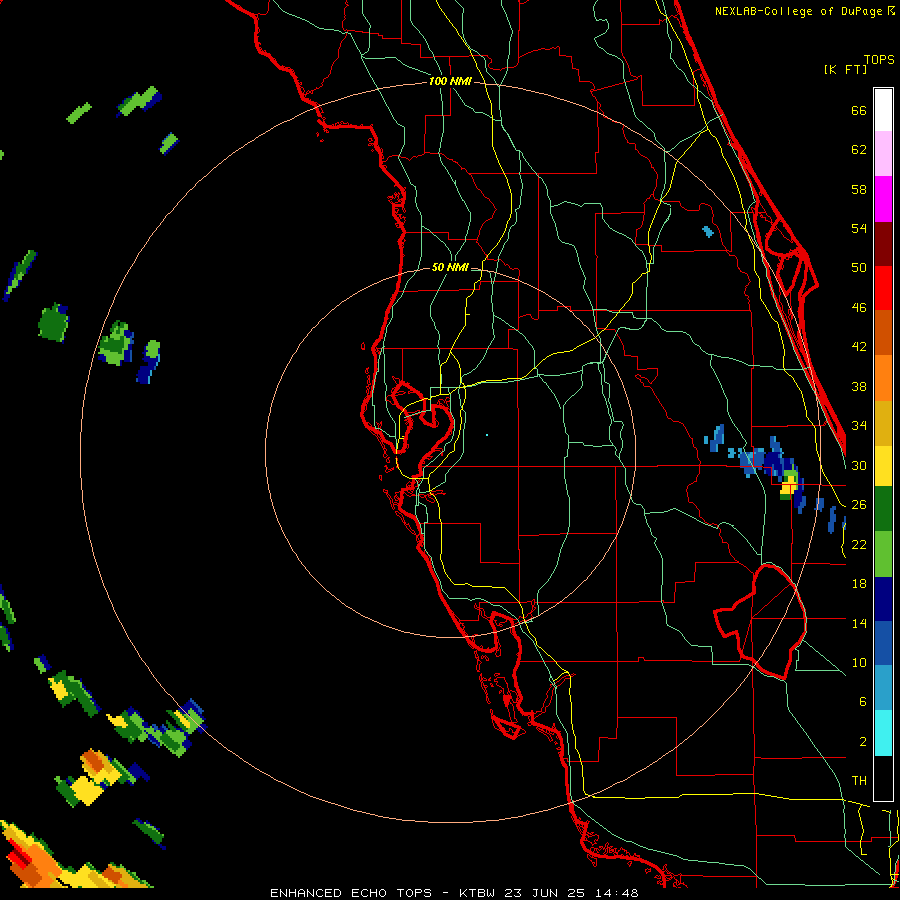Pick the dark orange legend swatch
Screen dimensions: 900x900
pyautogui.click(x=883, y=332)
